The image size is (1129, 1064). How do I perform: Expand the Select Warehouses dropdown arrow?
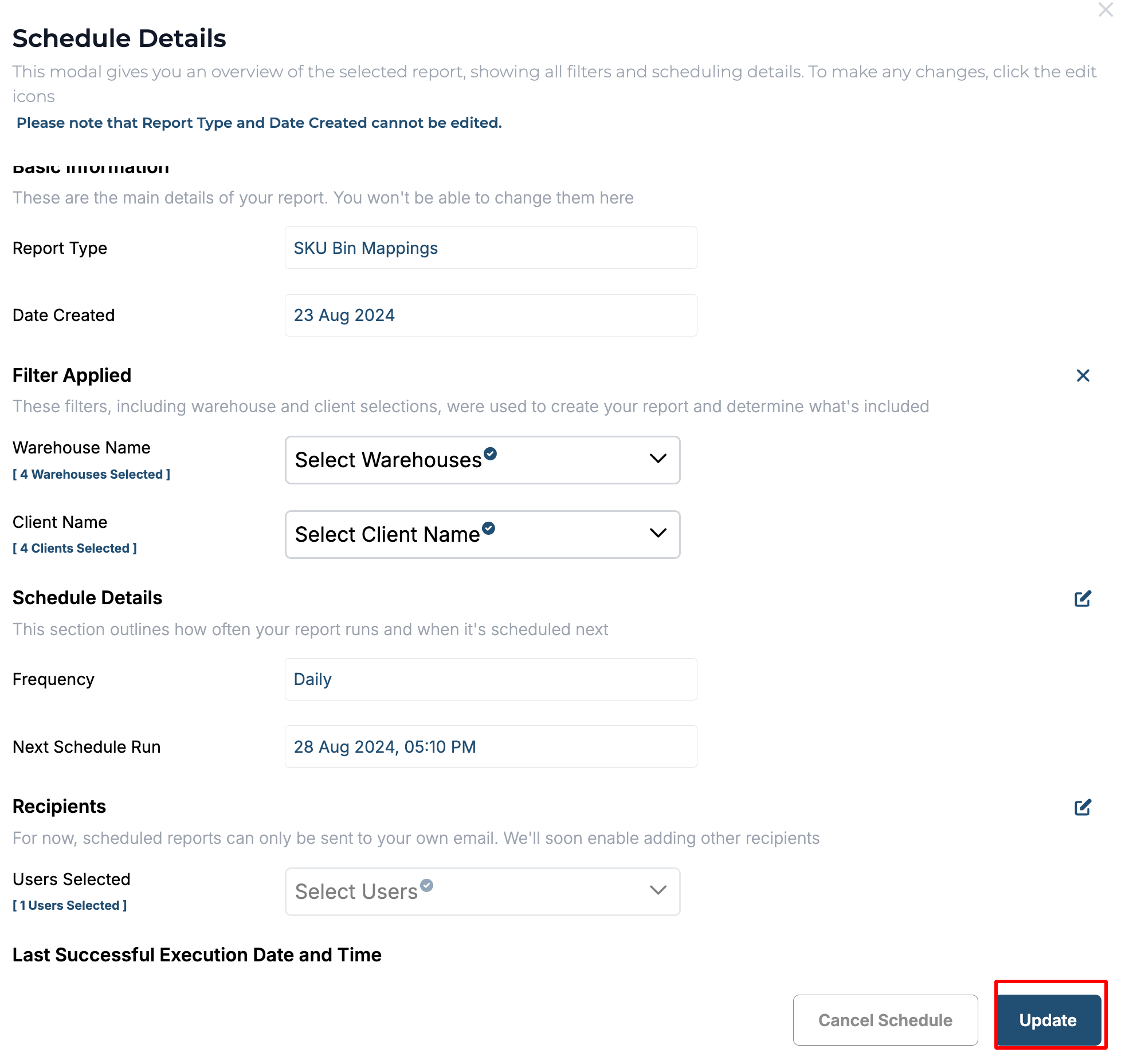[x=658, y=459]
